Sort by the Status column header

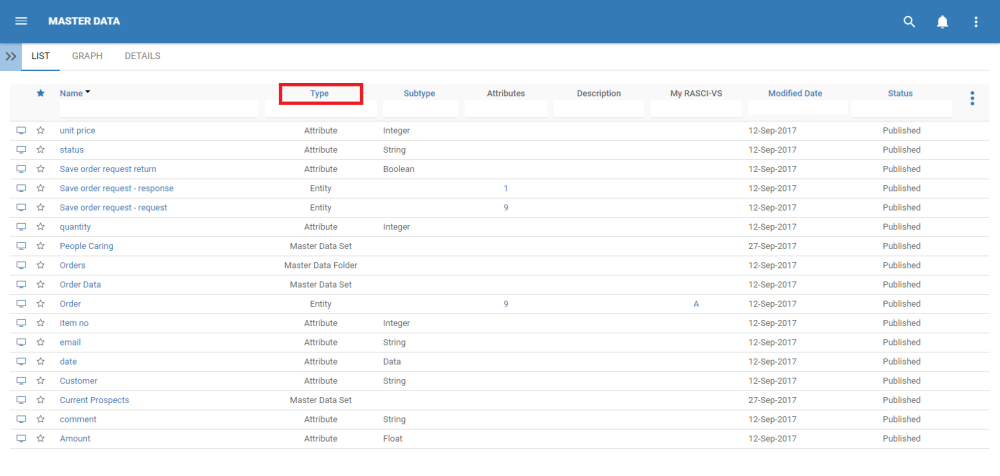click(900, 93)
